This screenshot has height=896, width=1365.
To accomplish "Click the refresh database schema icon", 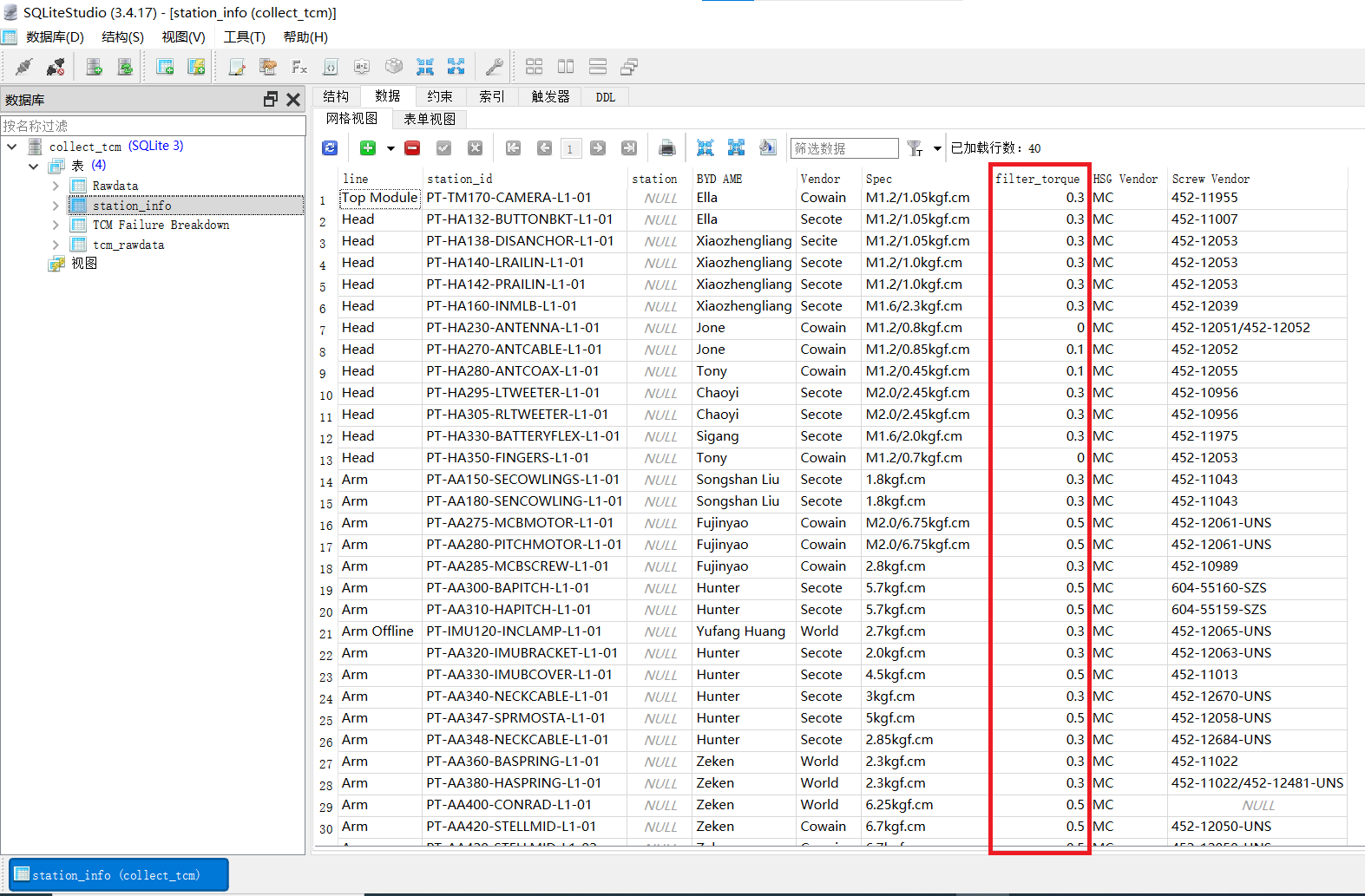I will click(x=126, y=67).
